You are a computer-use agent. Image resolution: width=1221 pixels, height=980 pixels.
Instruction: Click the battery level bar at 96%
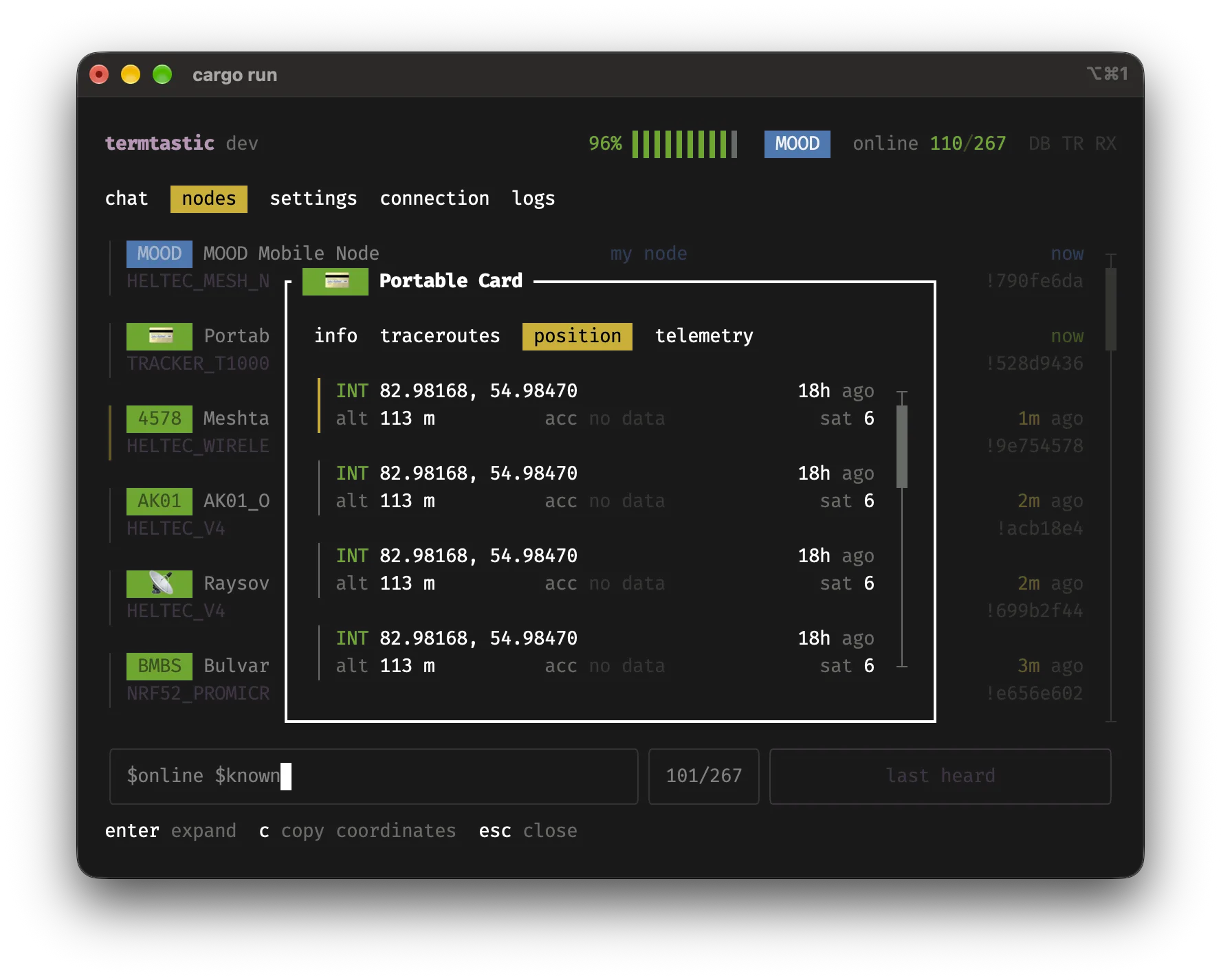pyautogui.click(x=685, y=144)
